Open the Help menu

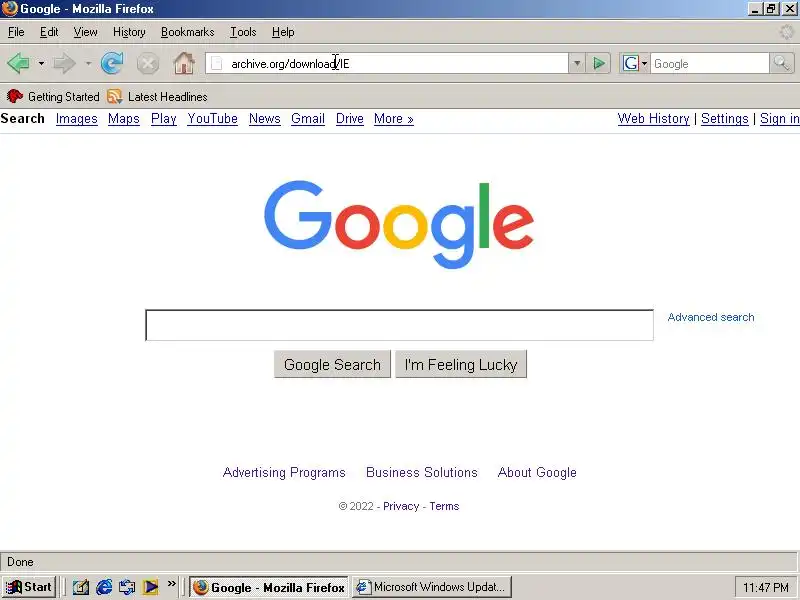pyautogui.click(x=283, y=32)
